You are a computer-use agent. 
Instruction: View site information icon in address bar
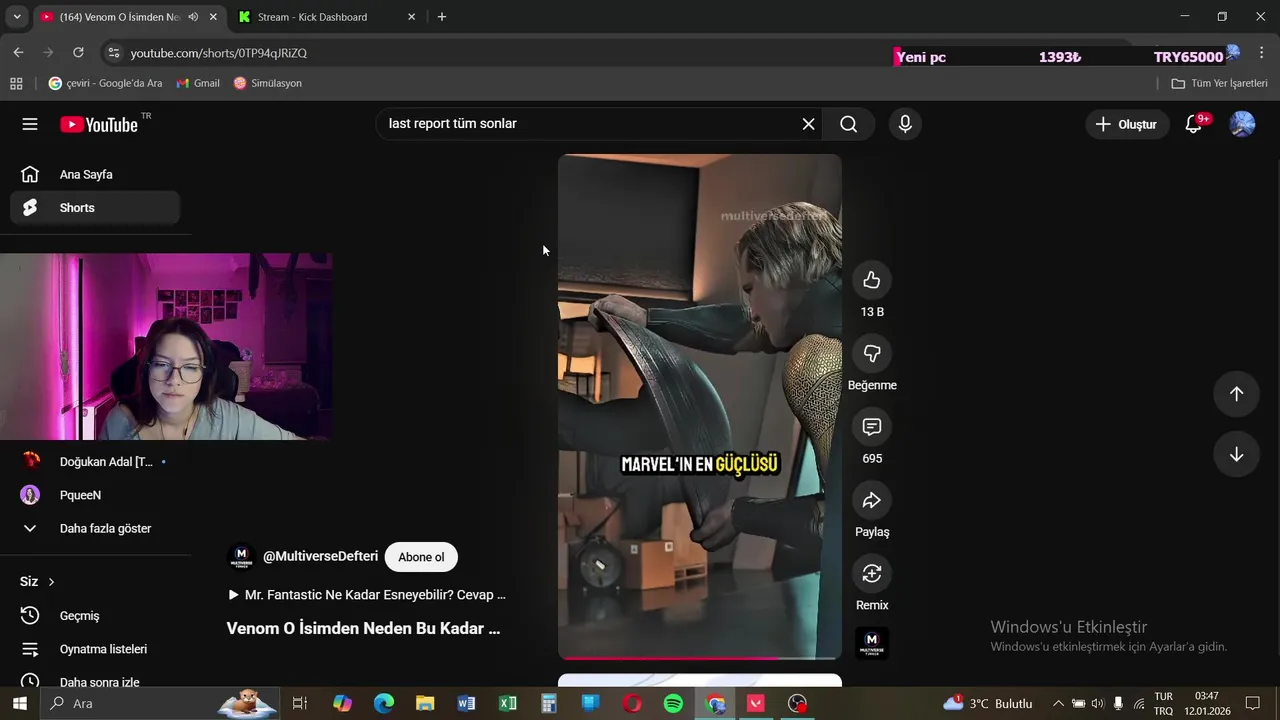click(x=114, y=53)
